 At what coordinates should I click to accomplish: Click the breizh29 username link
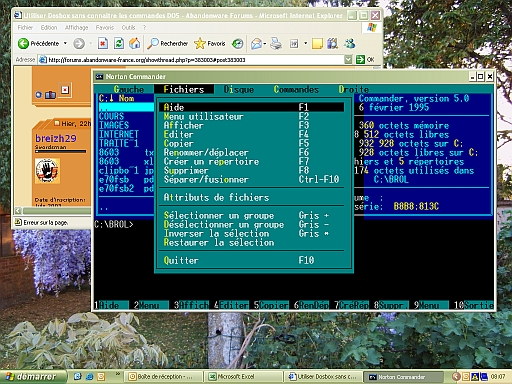click(x=56, y=138)
